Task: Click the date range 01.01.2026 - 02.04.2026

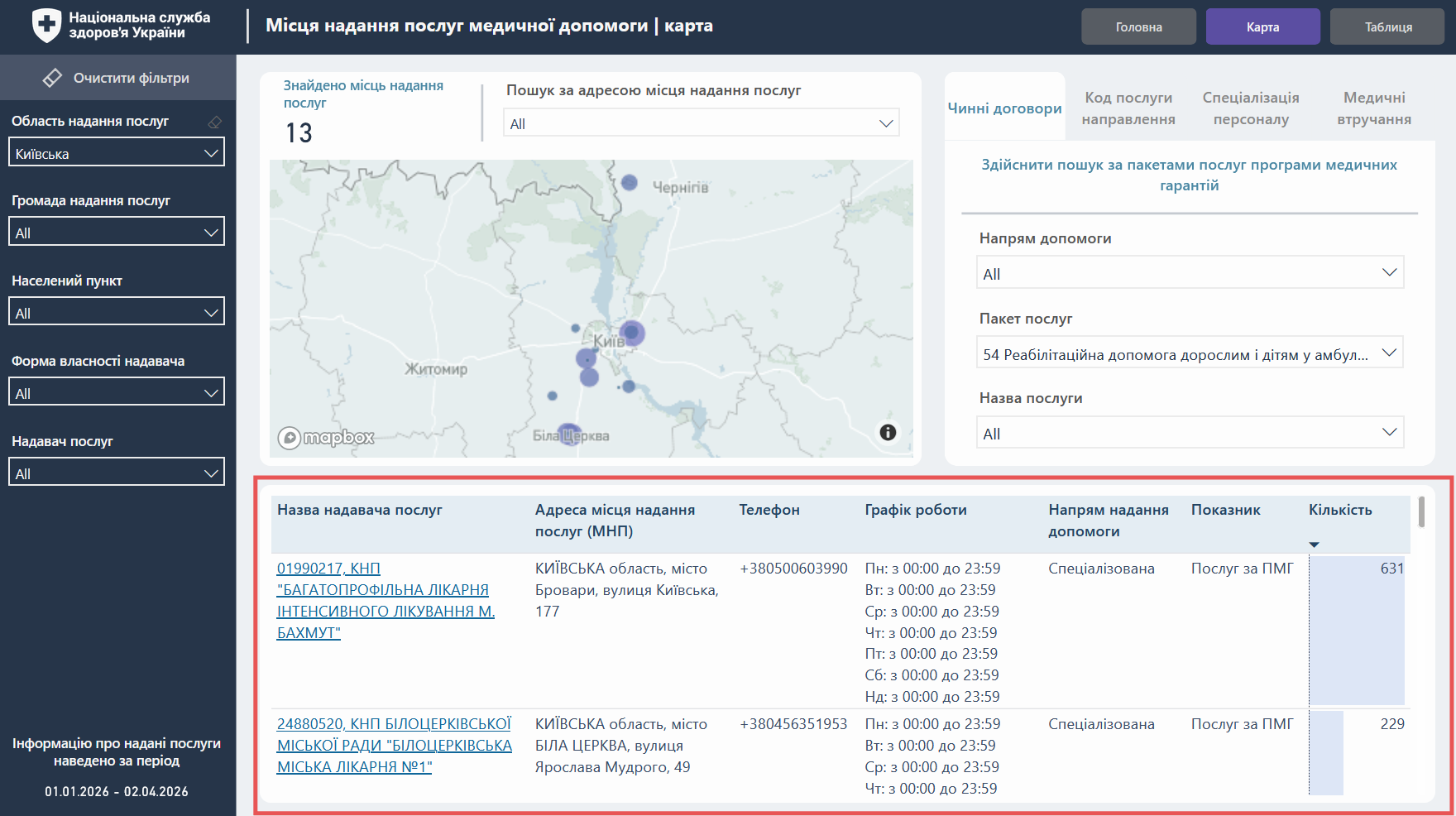Action: pyautogui.click(x=117, y=792)
